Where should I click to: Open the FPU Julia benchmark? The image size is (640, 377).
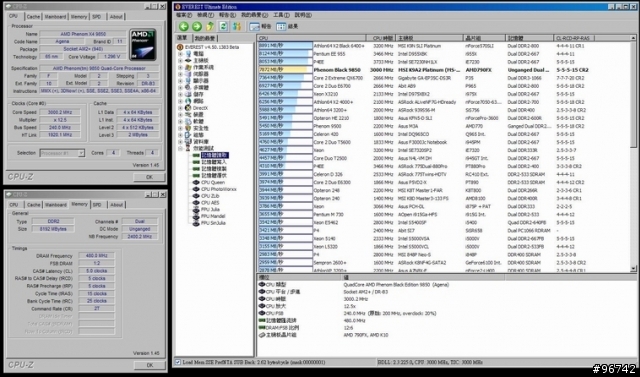(x=210, y=209)
